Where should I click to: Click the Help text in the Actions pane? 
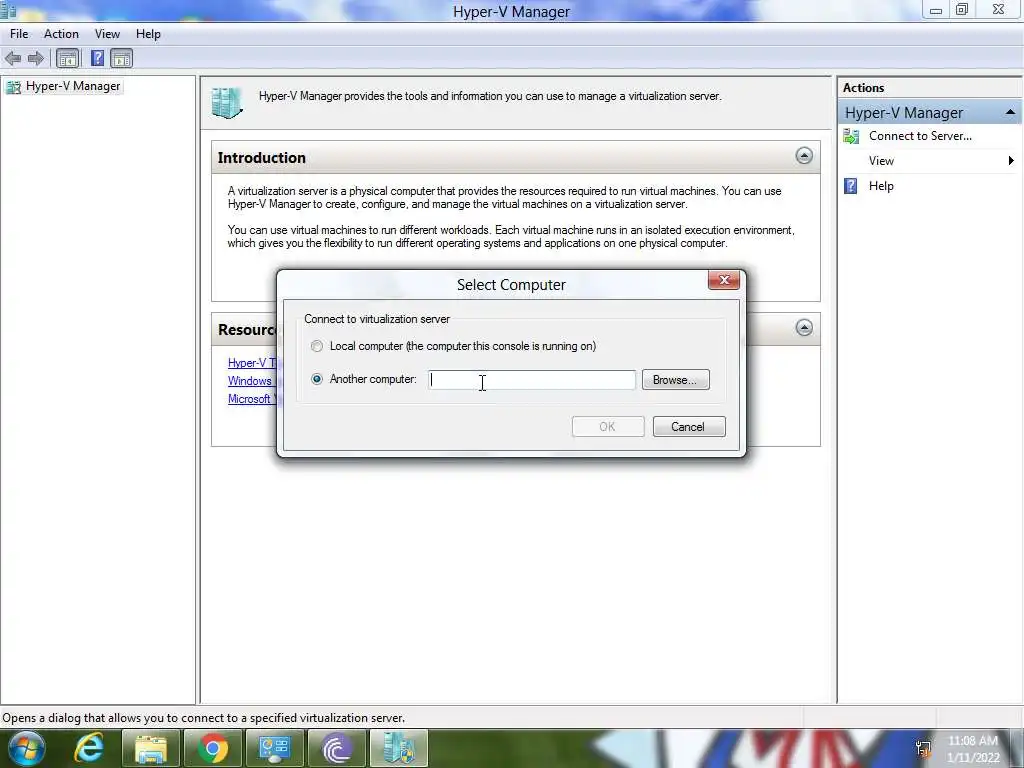[x=881, y=186]
